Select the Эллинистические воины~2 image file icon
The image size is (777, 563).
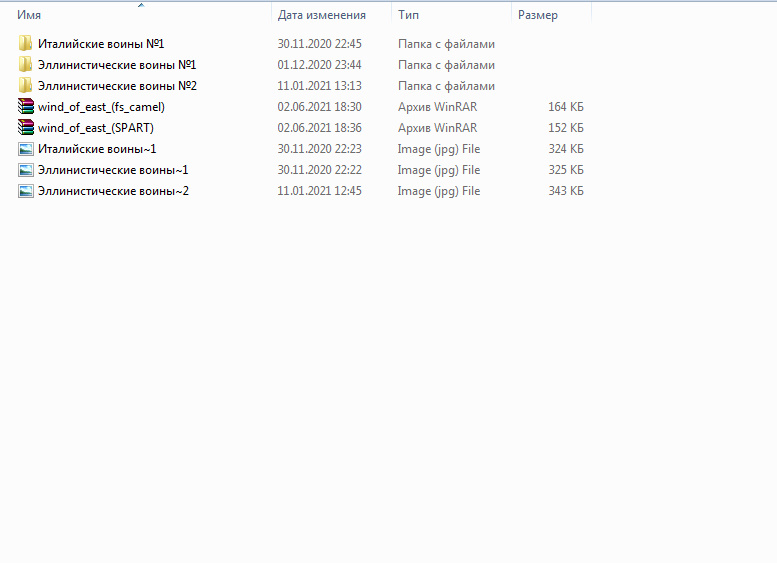pyautogui.click(x=26, y=191)
